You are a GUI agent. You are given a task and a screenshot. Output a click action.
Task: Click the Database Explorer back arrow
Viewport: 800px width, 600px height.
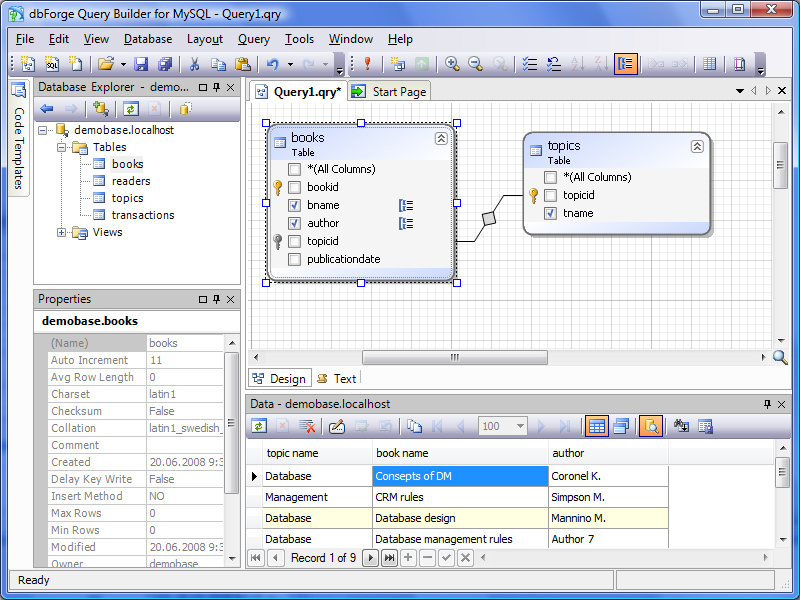(x=47, y=108)
